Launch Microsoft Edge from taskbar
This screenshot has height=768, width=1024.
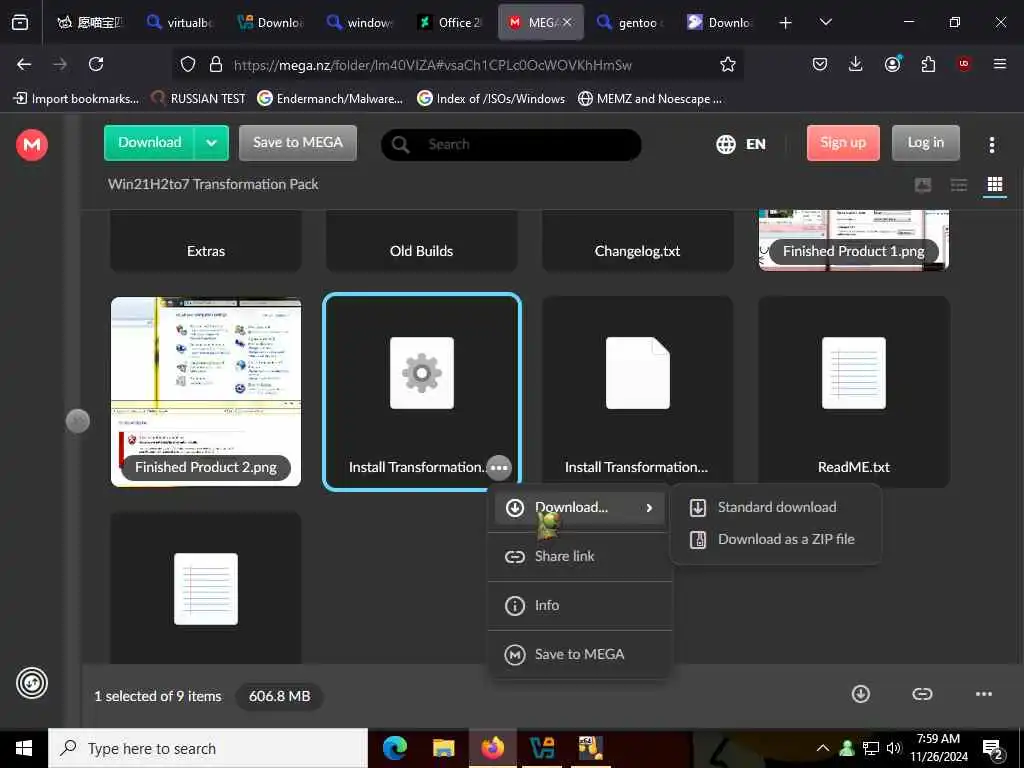point(394,748)
